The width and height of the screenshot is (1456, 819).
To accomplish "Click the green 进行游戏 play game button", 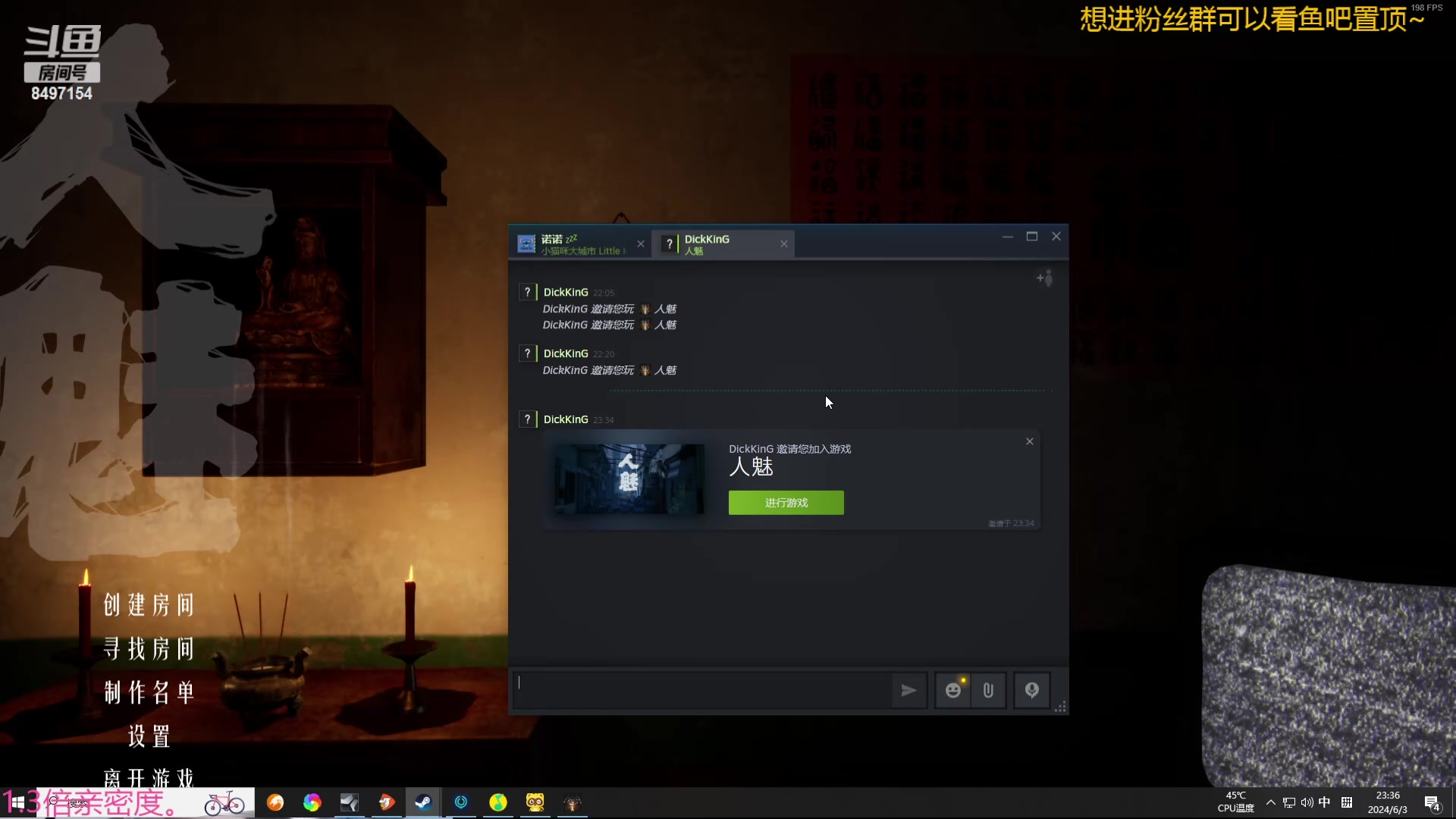I will (786, 503).
